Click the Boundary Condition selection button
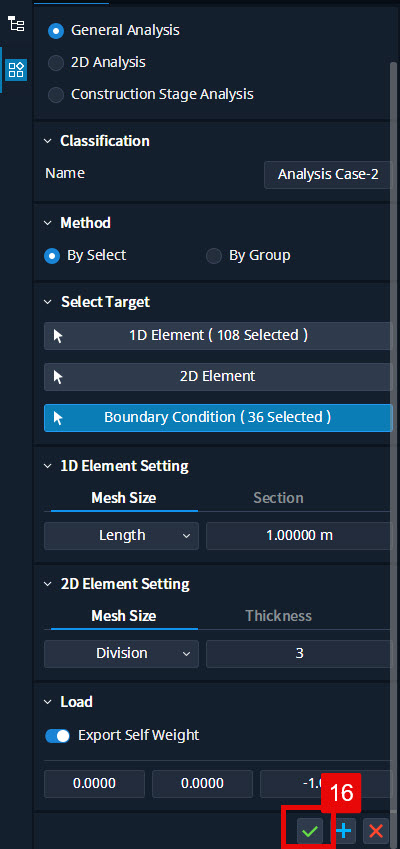Screen dimensions: 400x849 (x=218, y=417)
